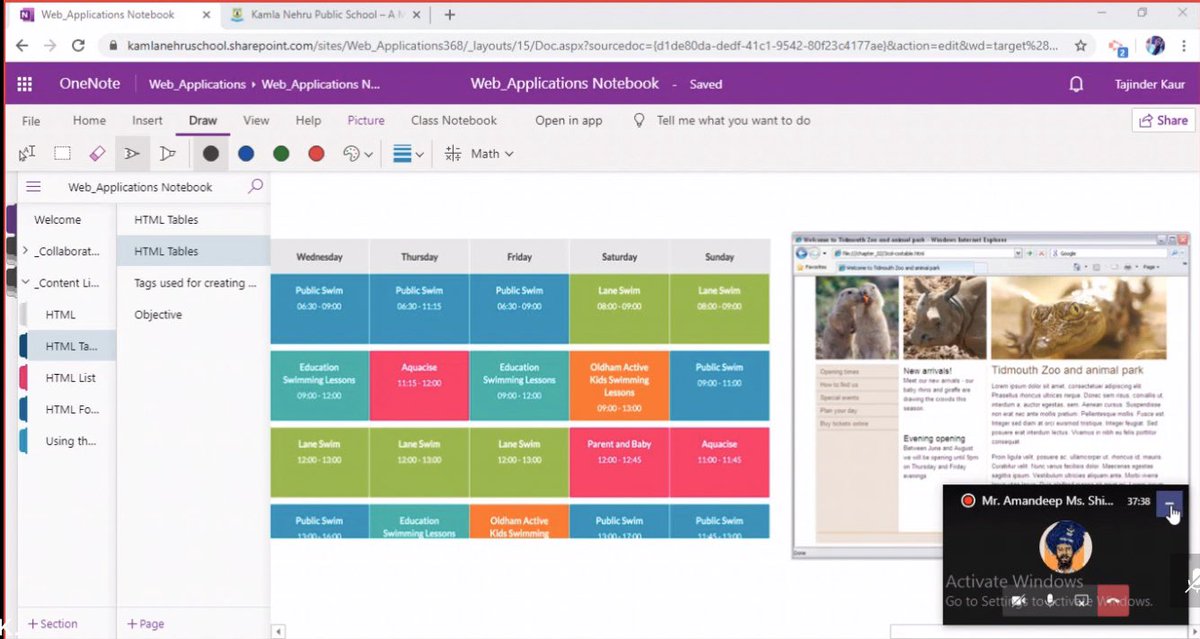Click the caller avatar in Teams window
1200x639 pixels.
(x=1066, y=546)
